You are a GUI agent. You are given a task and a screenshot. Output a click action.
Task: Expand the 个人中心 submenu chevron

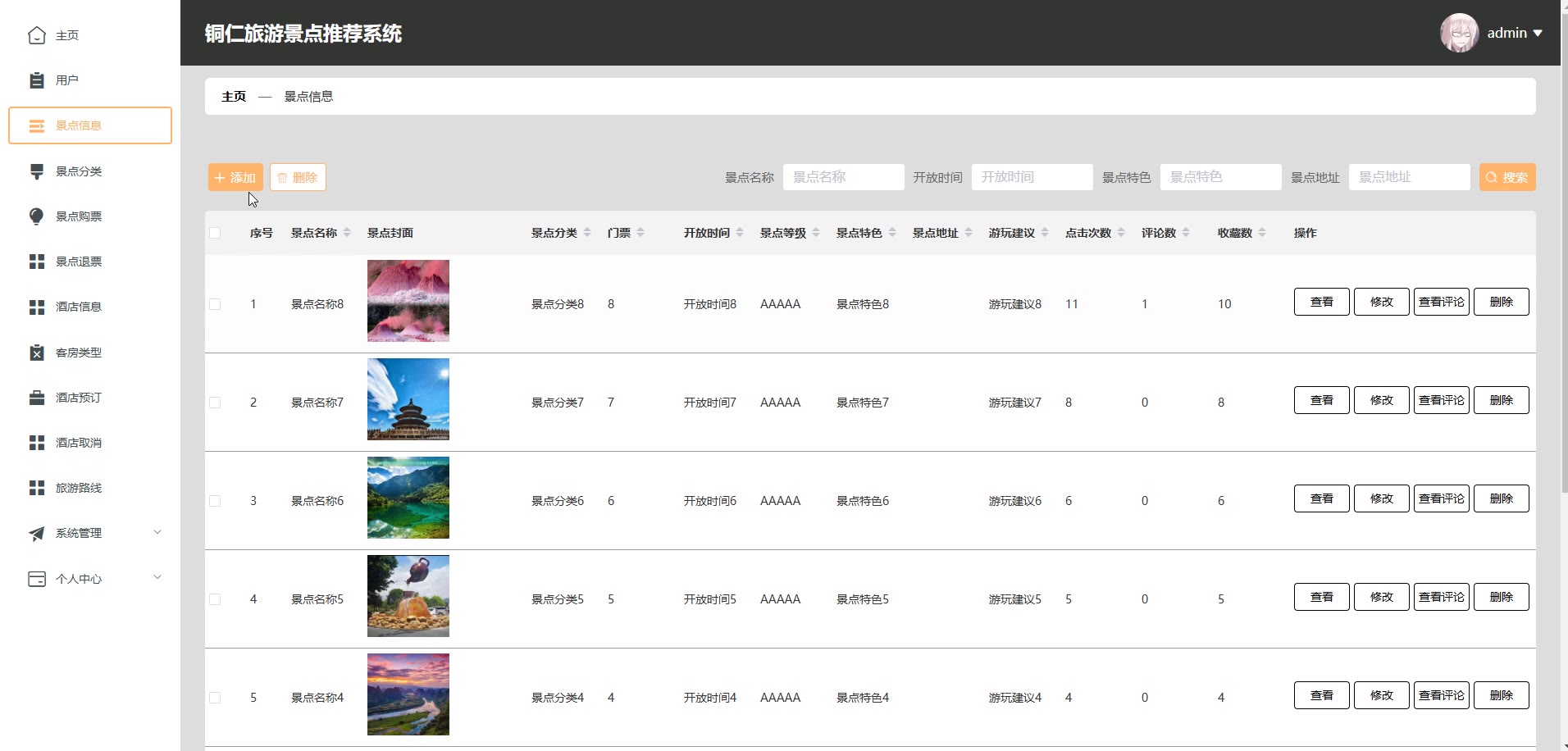[x=157, y=578]
